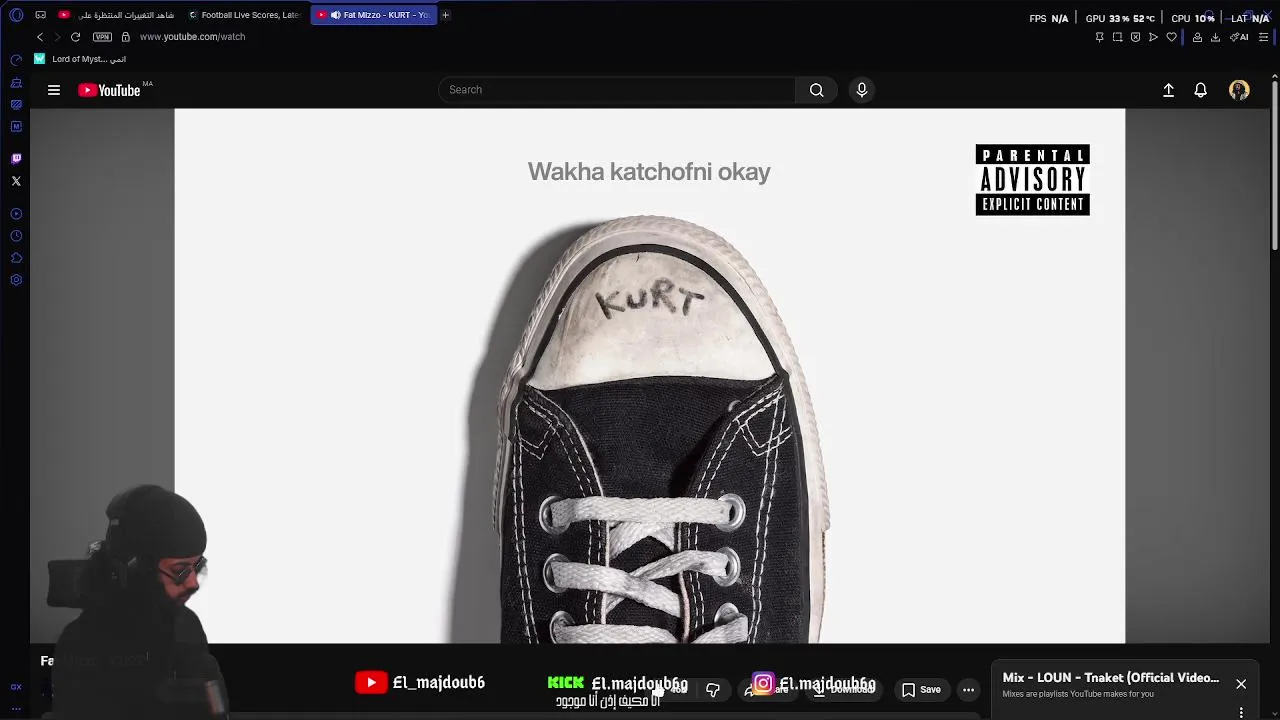1280x720 pixels.
Task: Click the KURT shoe video player
Action: point(649,376)
